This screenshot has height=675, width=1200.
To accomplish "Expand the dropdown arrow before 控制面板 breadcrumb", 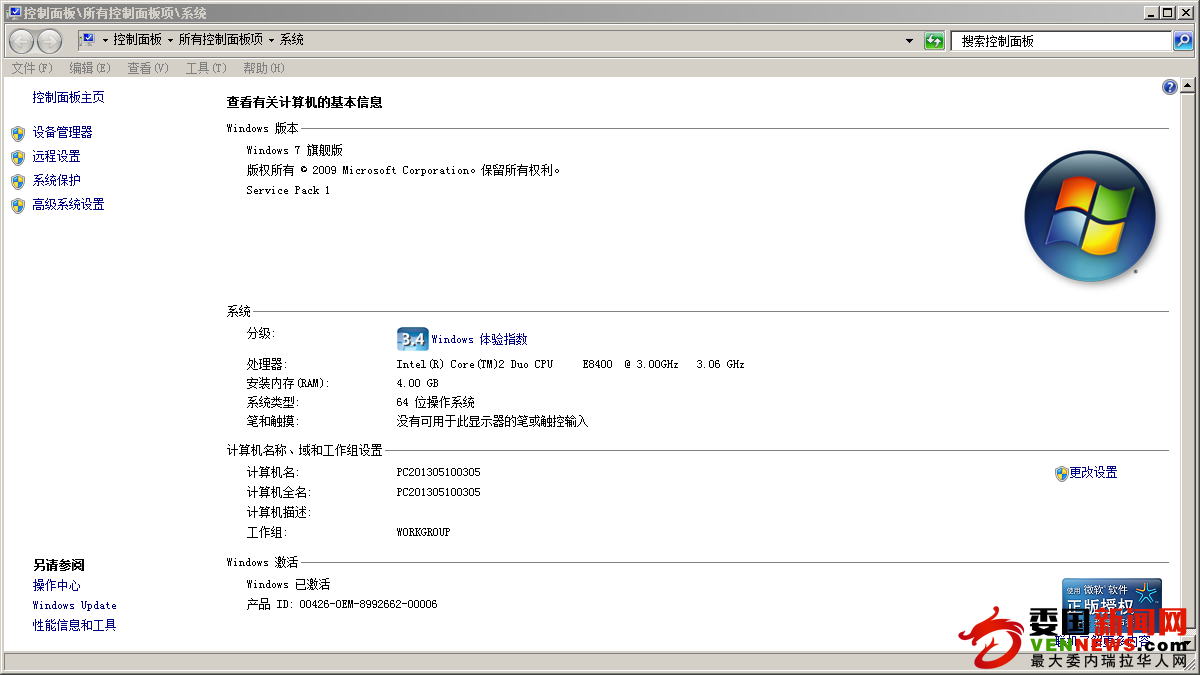I will [105, 40].
